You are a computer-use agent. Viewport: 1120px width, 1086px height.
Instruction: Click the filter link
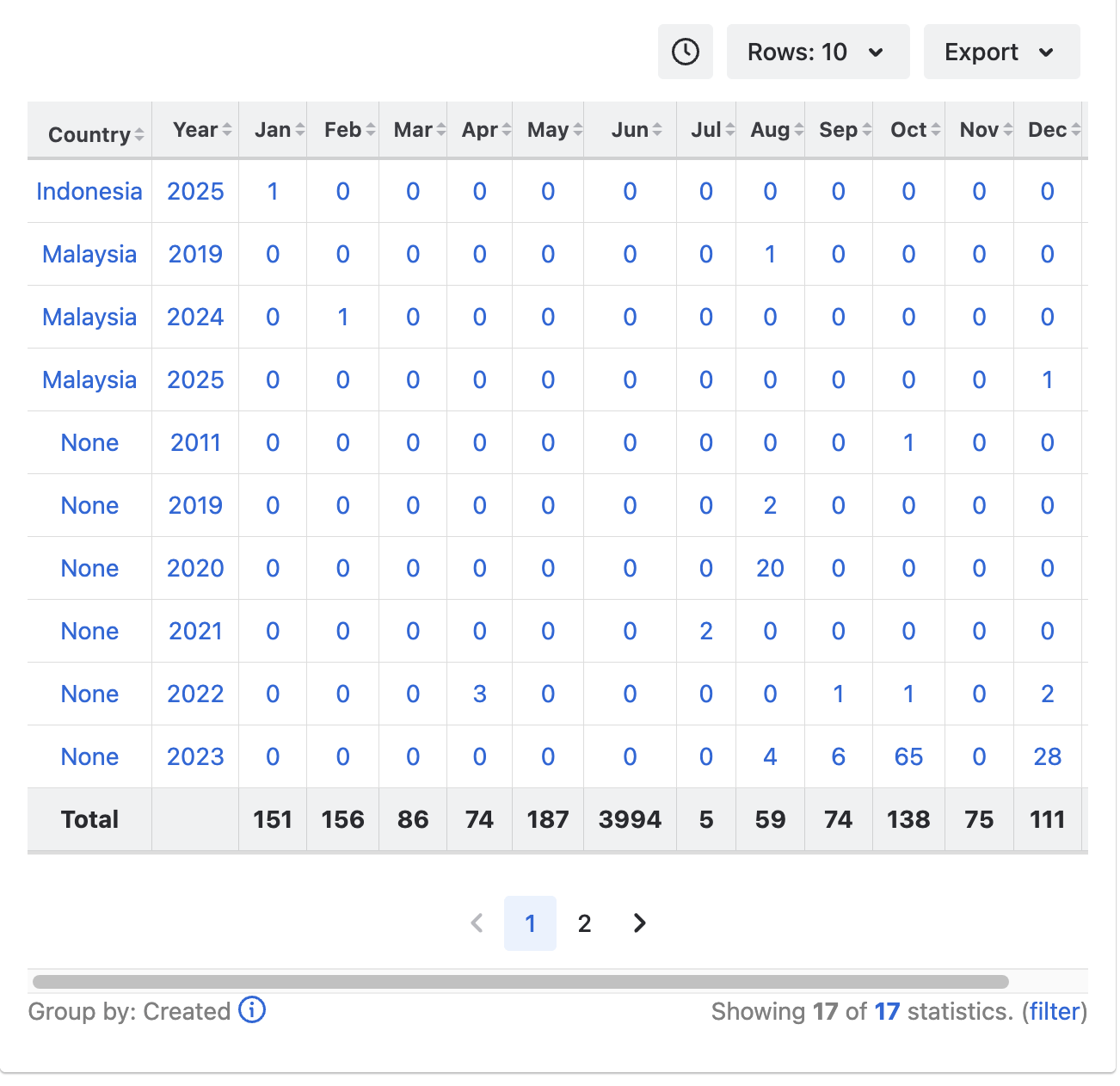point(1055,1011)
